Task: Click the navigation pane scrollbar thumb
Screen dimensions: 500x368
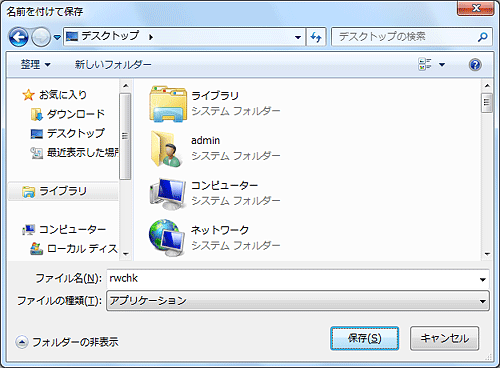Action: pyautogui.click(x=125, y=136)
